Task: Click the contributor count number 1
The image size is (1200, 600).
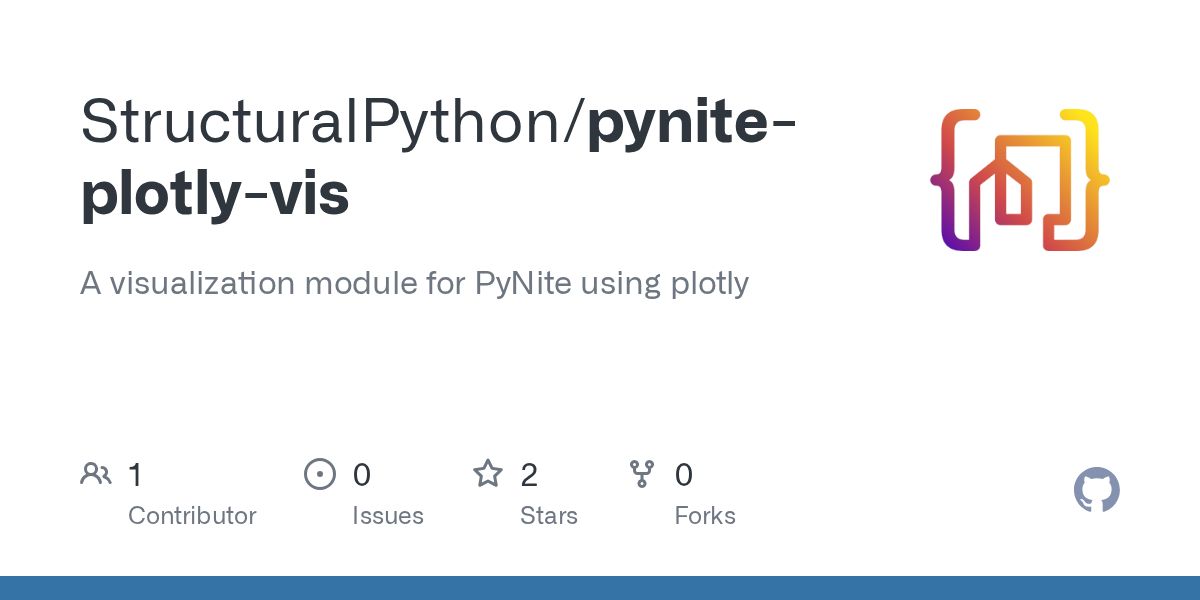Action: tap(135, 475)
